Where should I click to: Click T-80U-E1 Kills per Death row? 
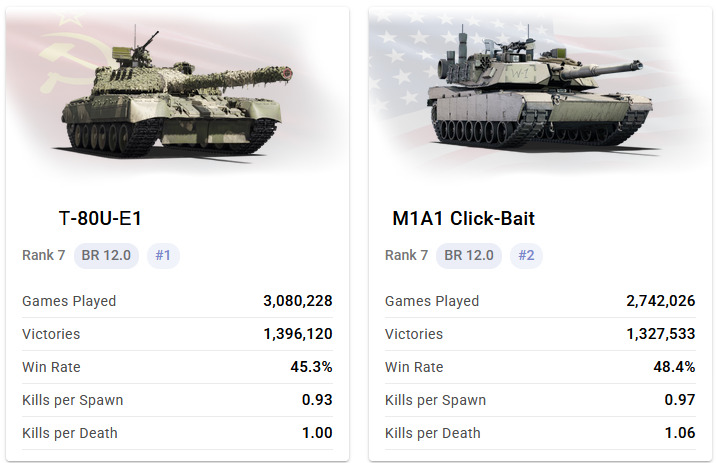(177, 433)
